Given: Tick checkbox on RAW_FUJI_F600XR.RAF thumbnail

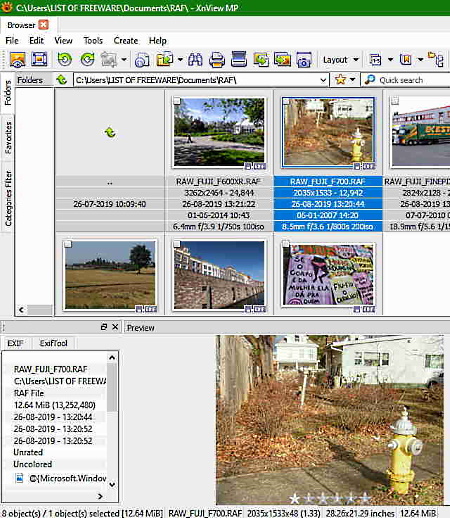Looking at the screenshot, I should click(177, 101).
